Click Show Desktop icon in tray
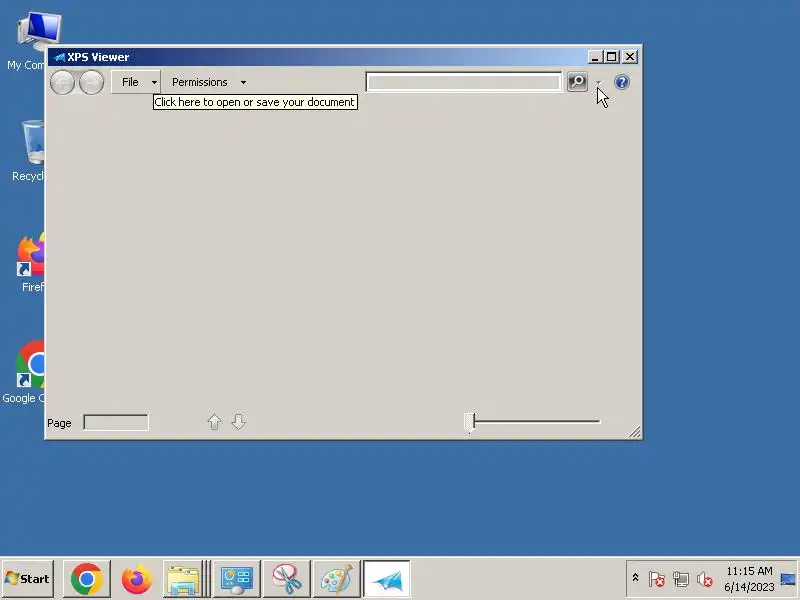800x600 pixels. click(788, 579)
